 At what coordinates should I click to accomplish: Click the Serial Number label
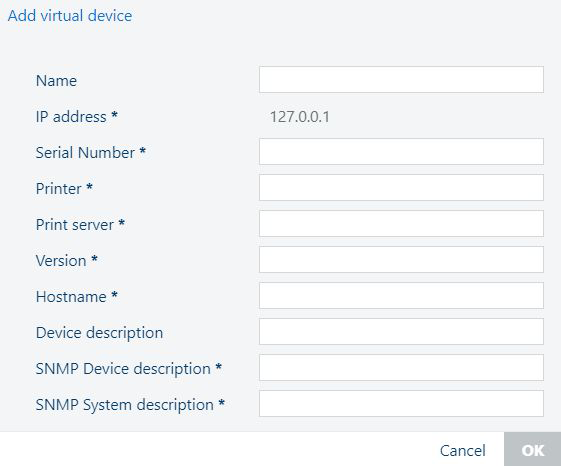[x=91, y=152]
